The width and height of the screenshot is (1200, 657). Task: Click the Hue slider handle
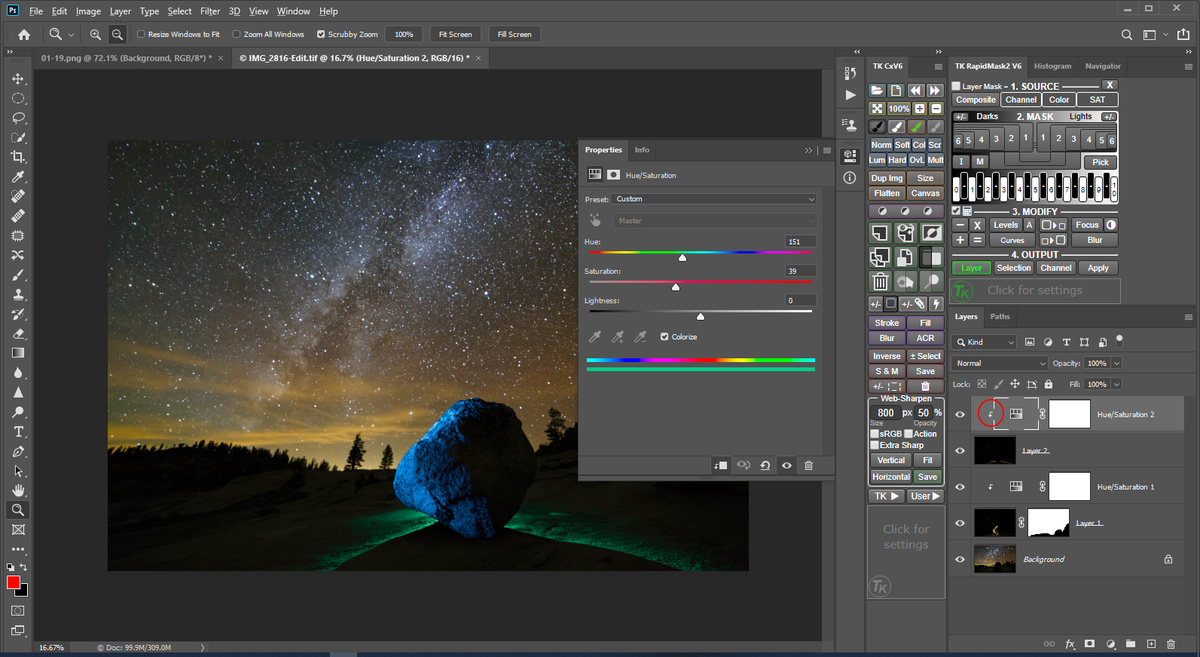click(683, 257)
